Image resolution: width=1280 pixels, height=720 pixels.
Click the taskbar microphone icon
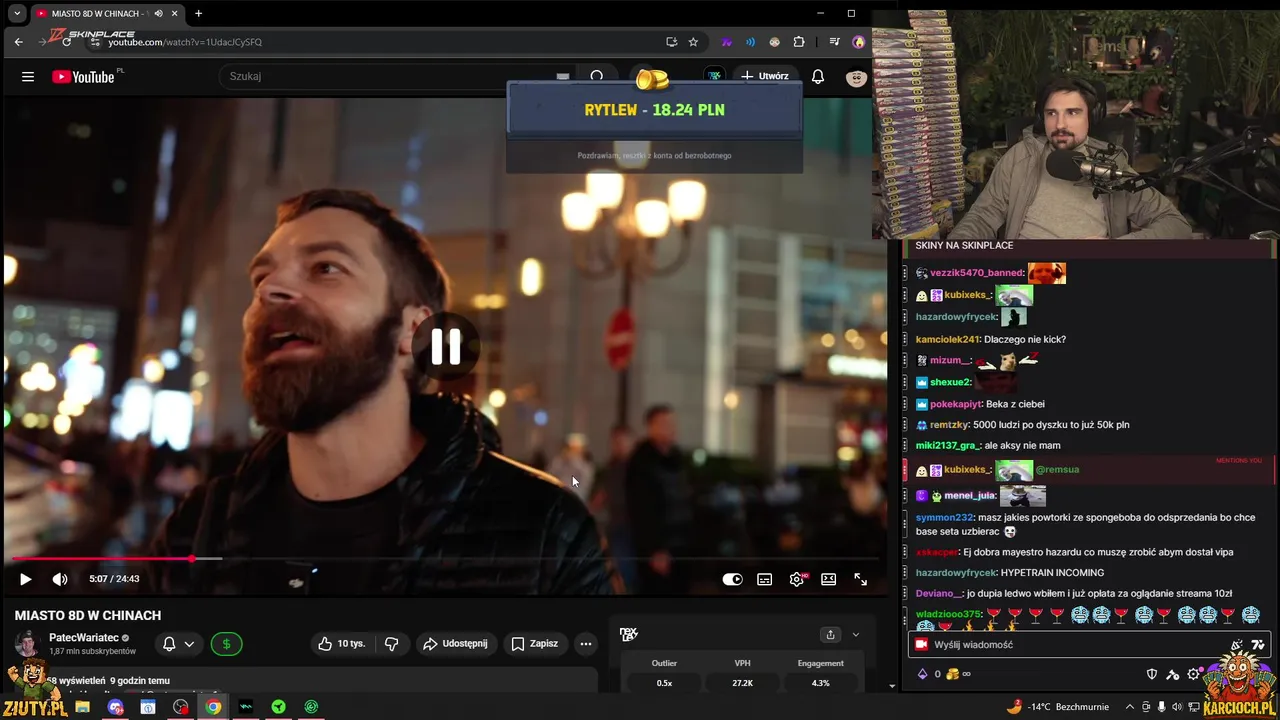[x=1162, y=707]
